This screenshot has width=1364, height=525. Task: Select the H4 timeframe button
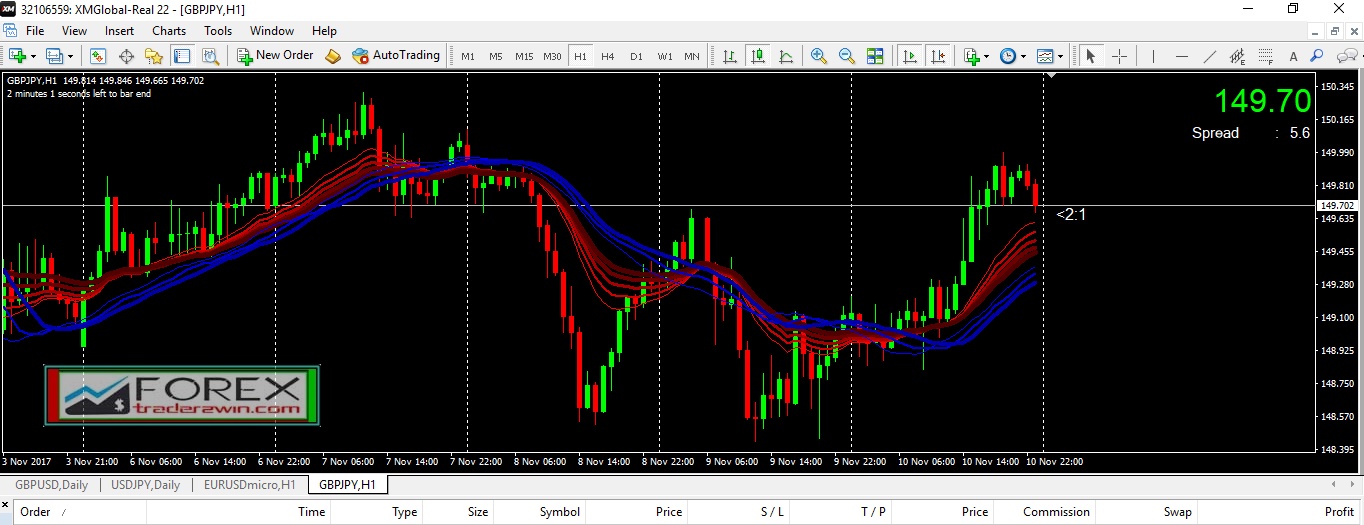click(x=608, y=56)
